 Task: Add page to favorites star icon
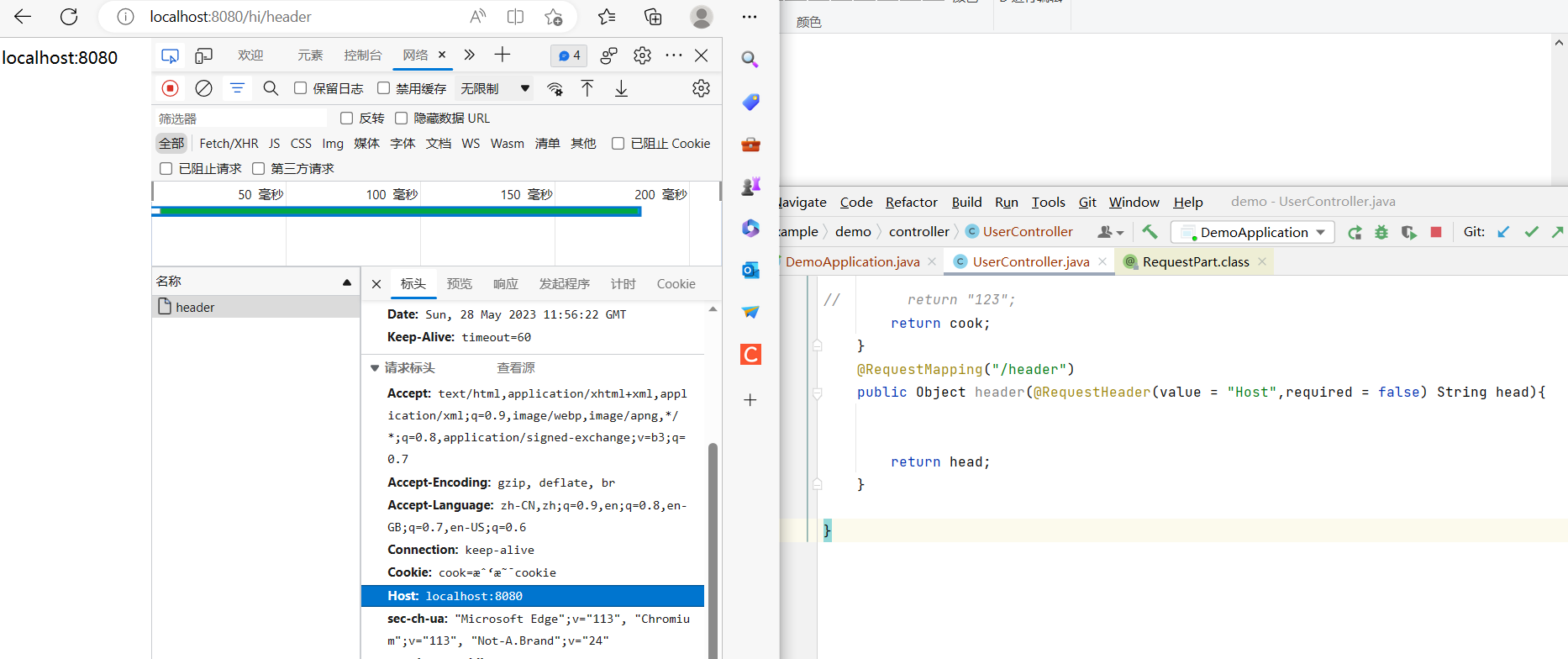[553, 16]
